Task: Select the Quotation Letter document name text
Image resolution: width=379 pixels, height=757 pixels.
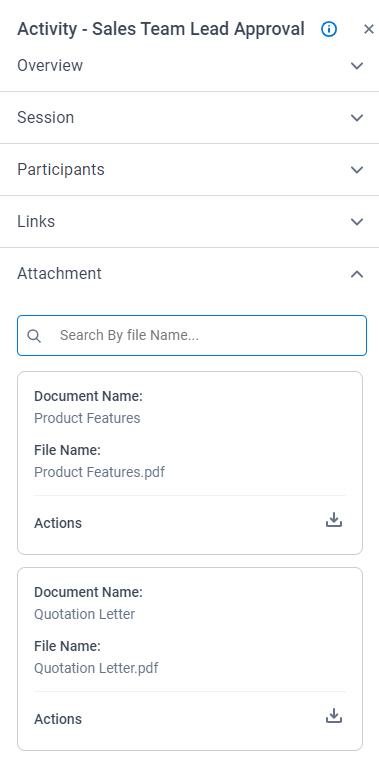Action: (x=84, y=614)
